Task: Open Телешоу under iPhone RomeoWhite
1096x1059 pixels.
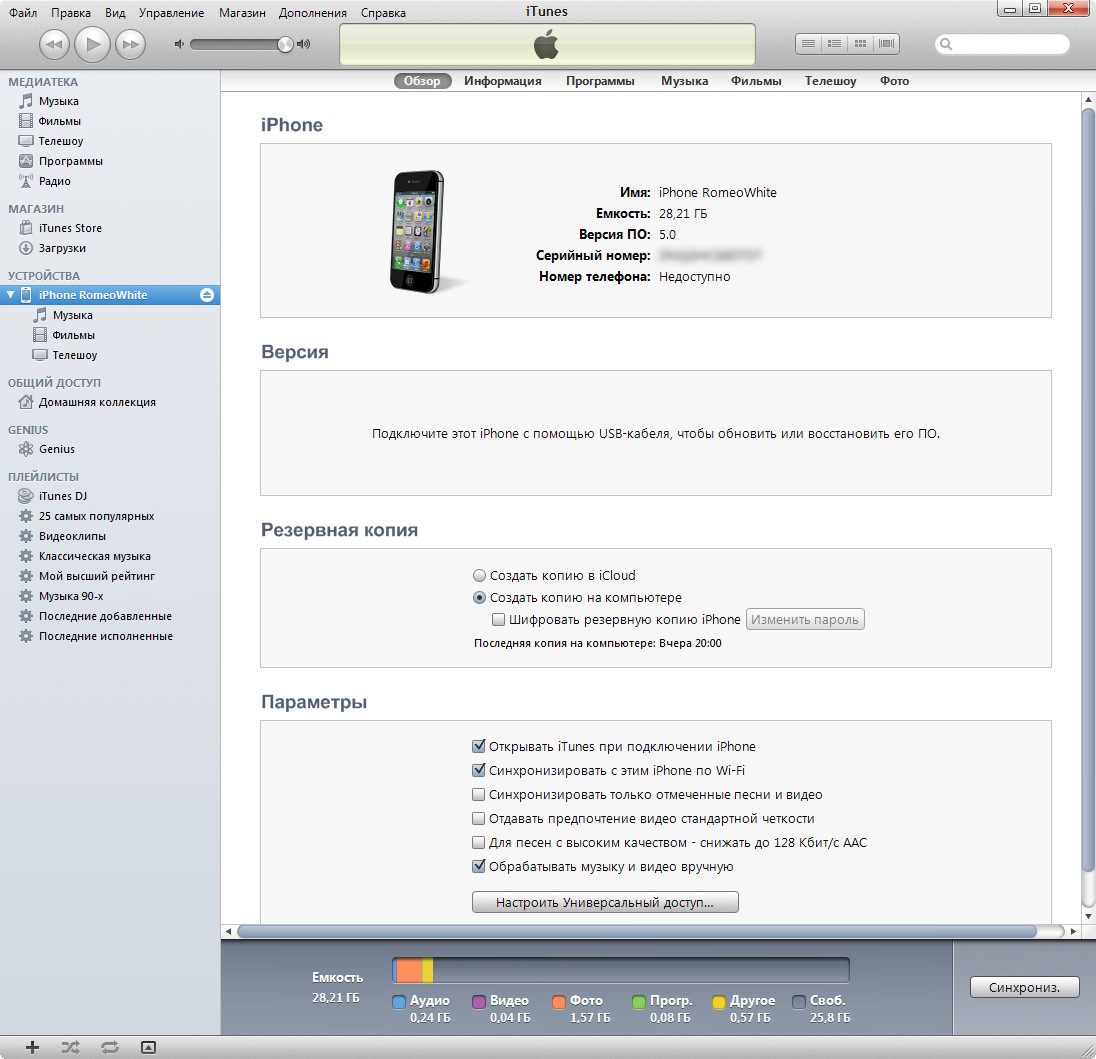Action: pyautogui.click(x=75, y=355)
